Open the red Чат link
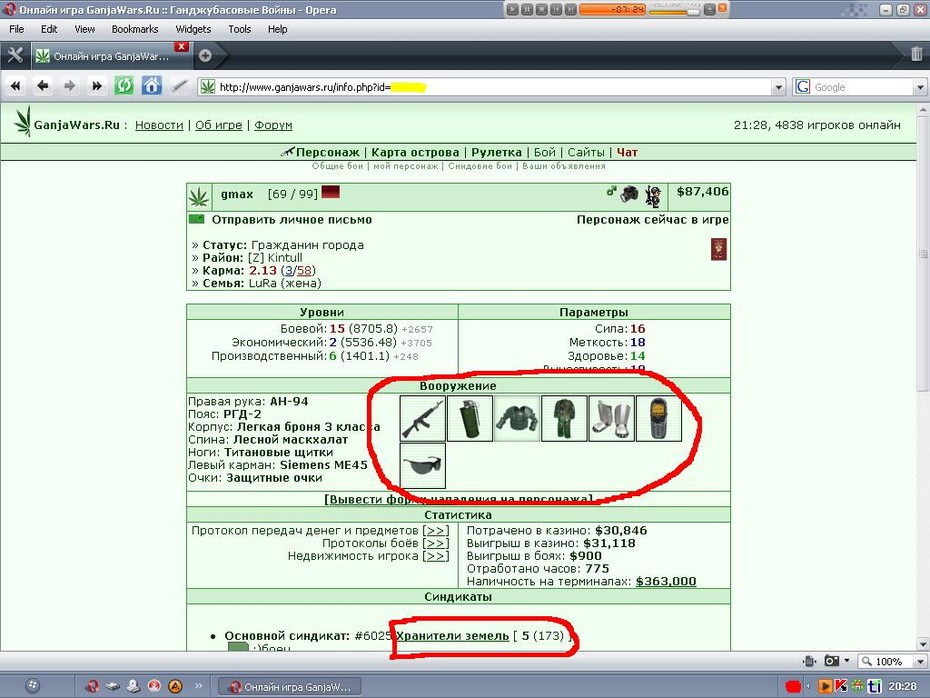The height and width of the screenshot is (698, 930). pos(627,152)
